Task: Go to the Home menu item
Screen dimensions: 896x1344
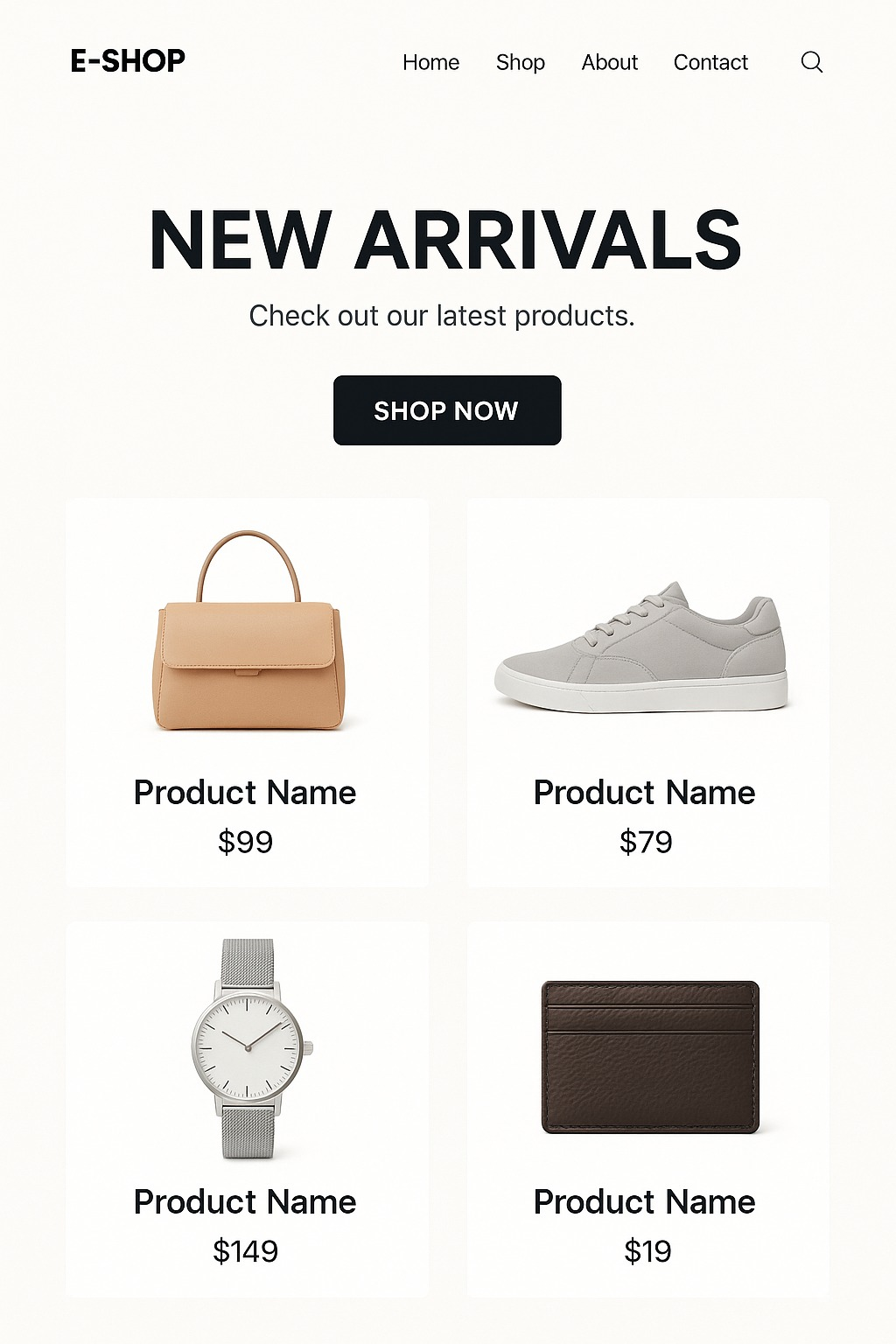Action: 430,63
